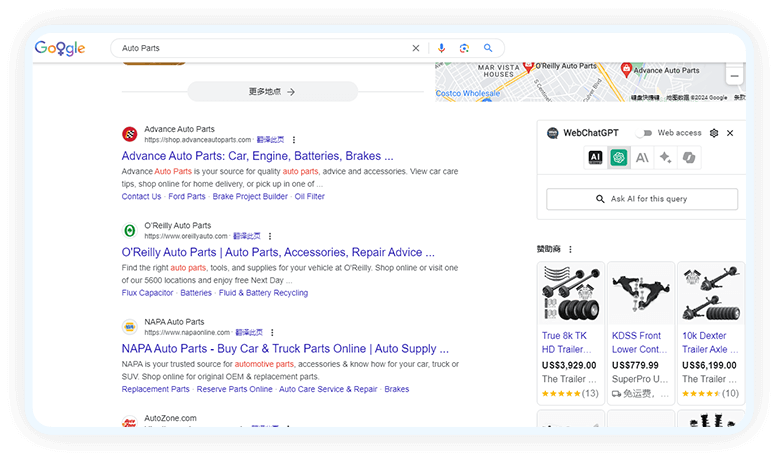Open the Batteries sitelink
779x460 pixels.
click(196, 293)
